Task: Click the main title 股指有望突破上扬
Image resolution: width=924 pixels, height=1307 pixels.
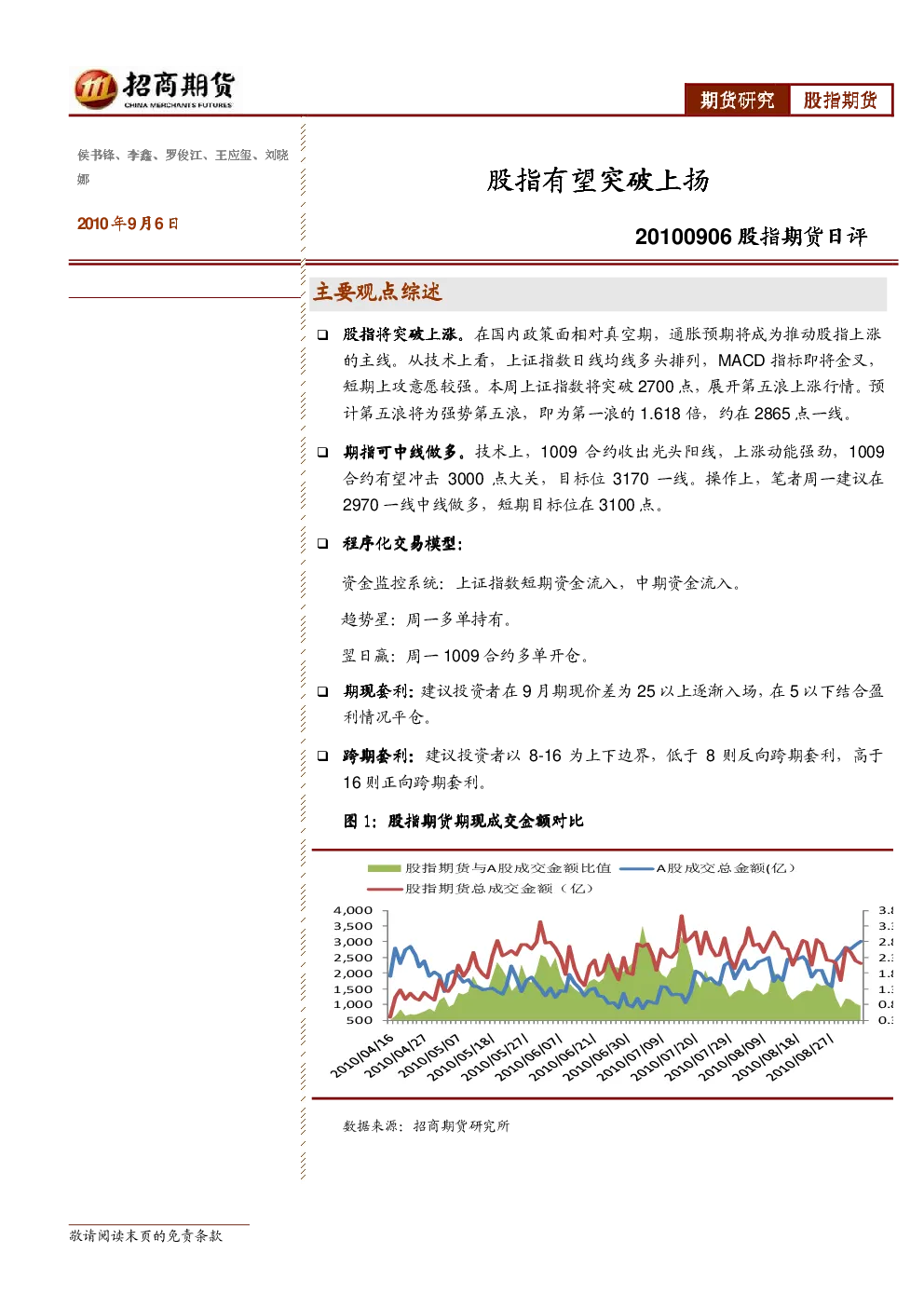Action: [x=598, y=180]
